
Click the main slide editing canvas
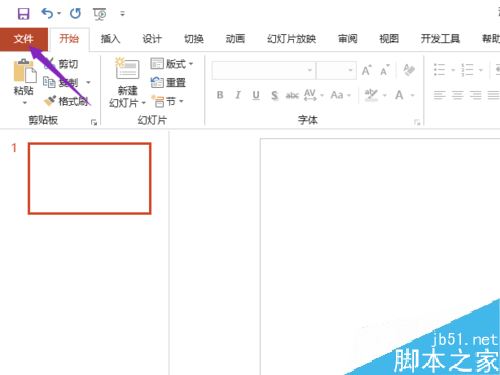click(380, 256)
